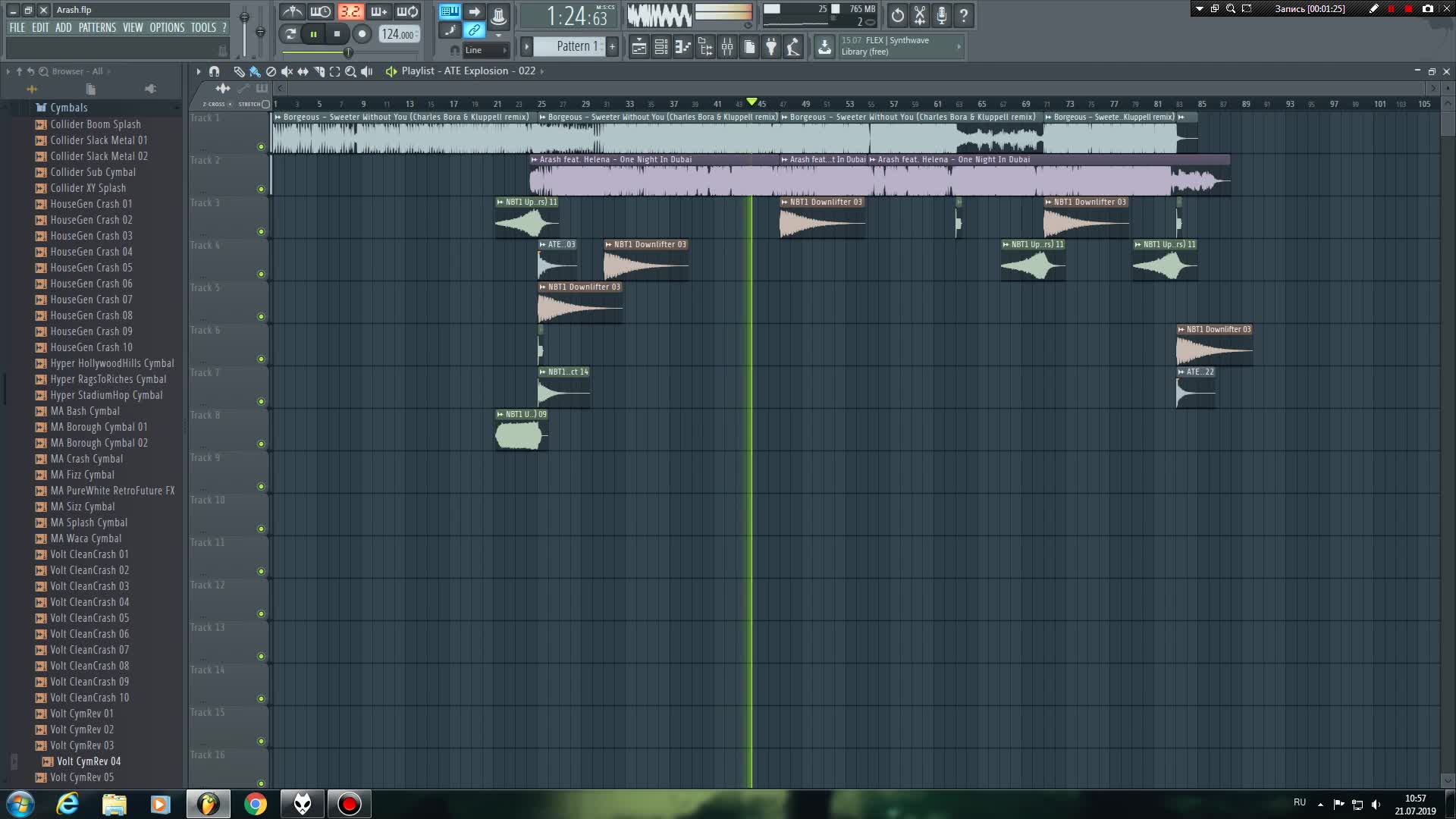Select the playlist Zoom tool
The height and width of the screenshot is (819, 1456).
click(350, 71)
